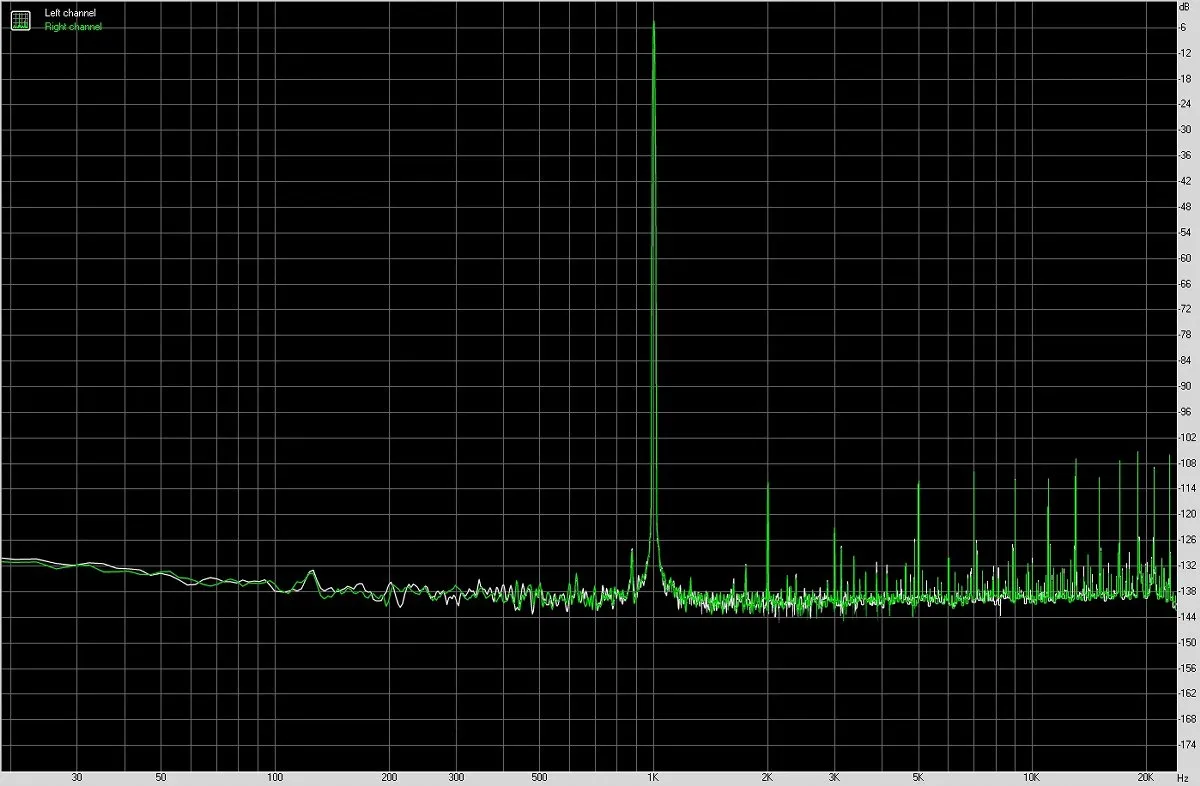Click the "500" frequency axis label
The width and height of the screenshot is (1200, 786).
(x=539, y=777)
